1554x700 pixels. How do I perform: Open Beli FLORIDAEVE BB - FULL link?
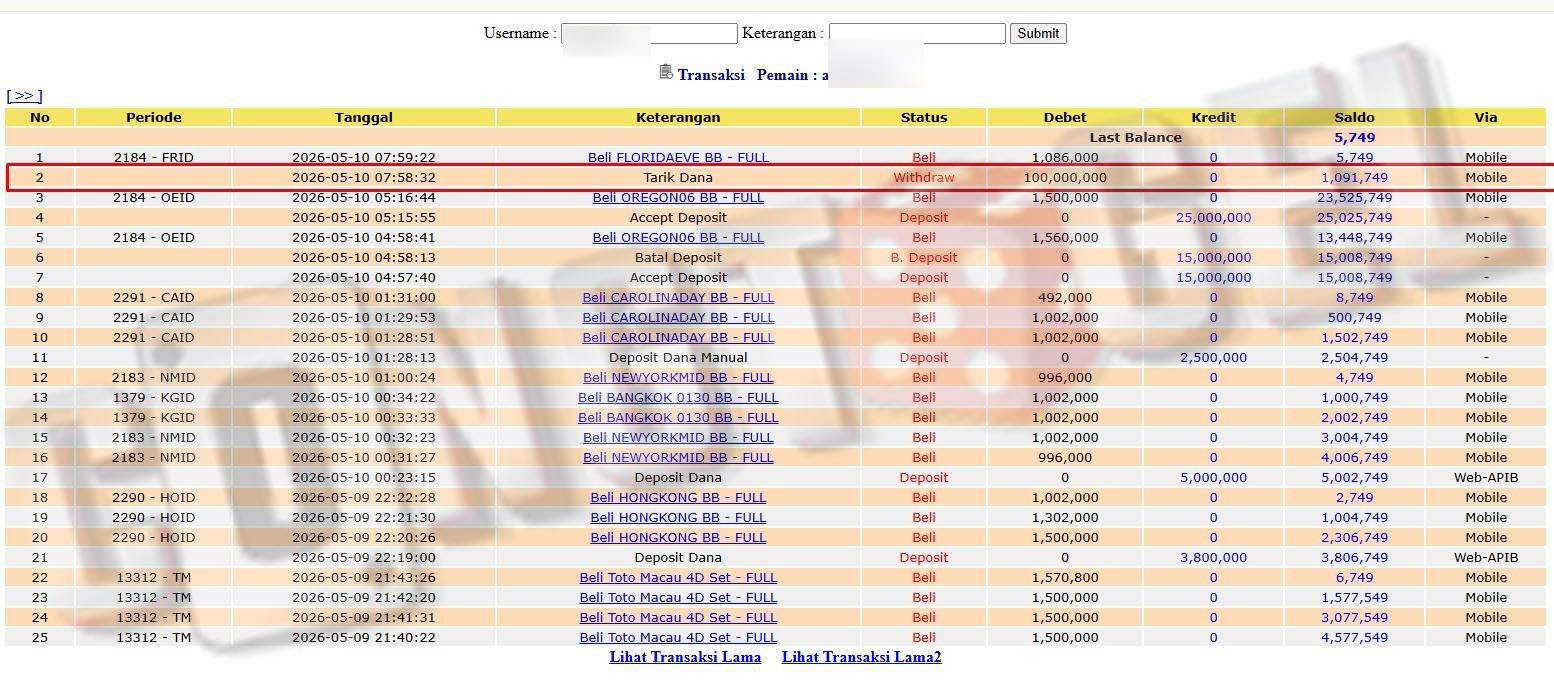pyautogui.click(x=678, y=157)
